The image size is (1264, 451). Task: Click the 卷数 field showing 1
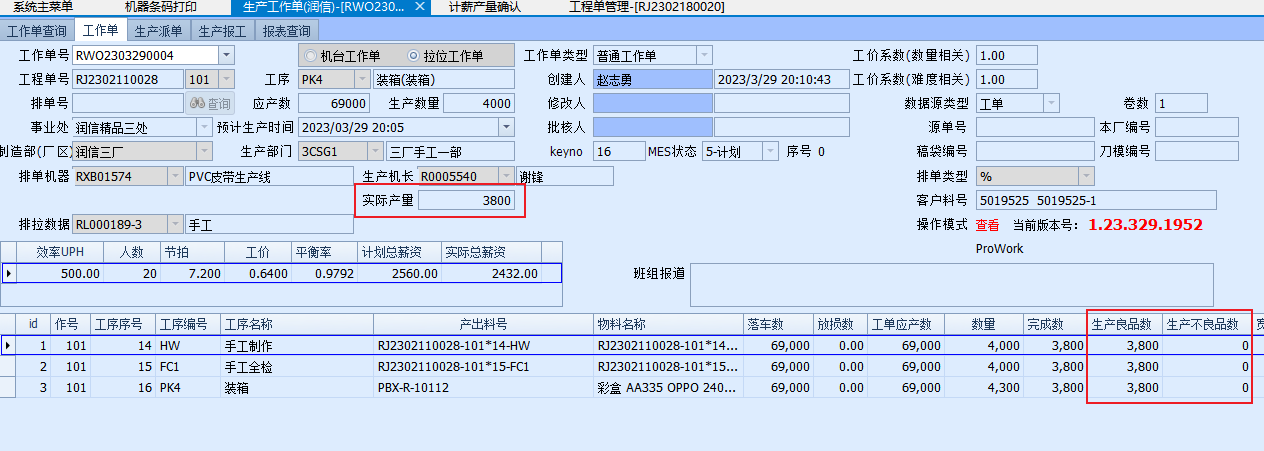[1181, 103]
